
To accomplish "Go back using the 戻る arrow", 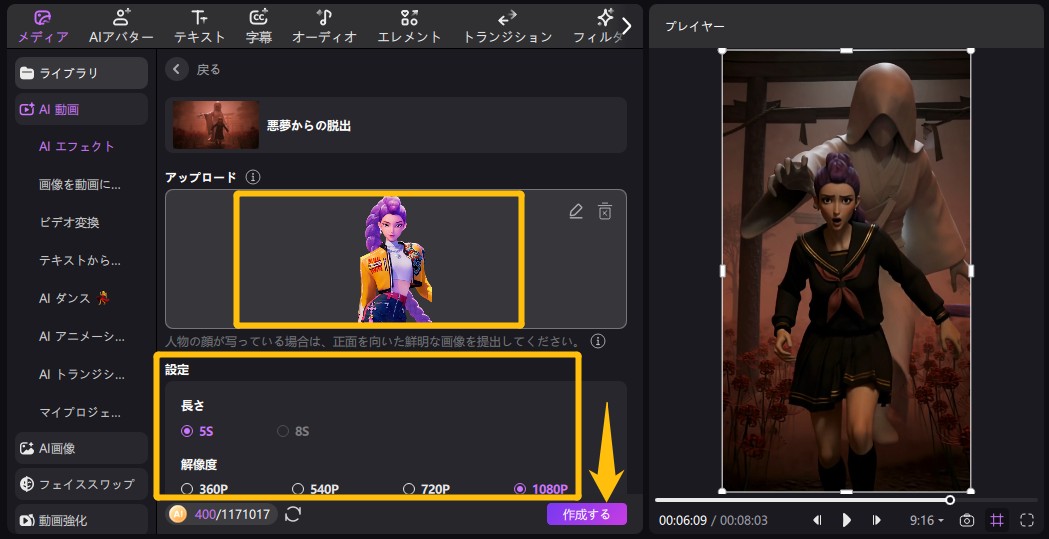I will click(x=177, y=69).
